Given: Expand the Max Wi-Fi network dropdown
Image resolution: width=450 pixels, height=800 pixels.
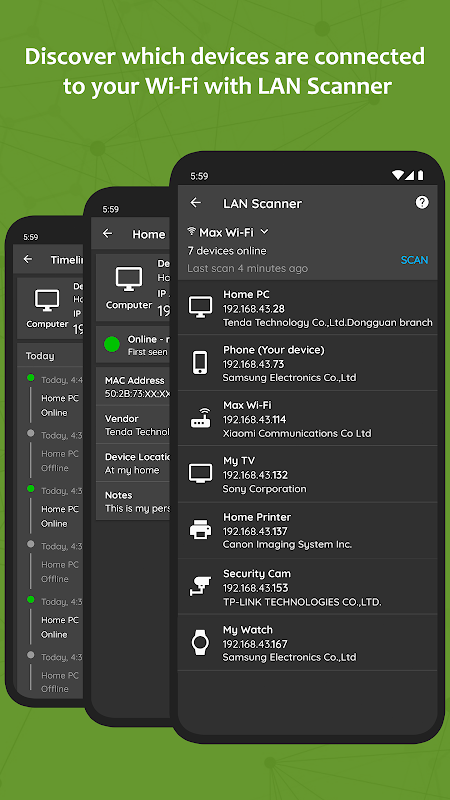Looking at the screenshot, I should pos(264,232).
